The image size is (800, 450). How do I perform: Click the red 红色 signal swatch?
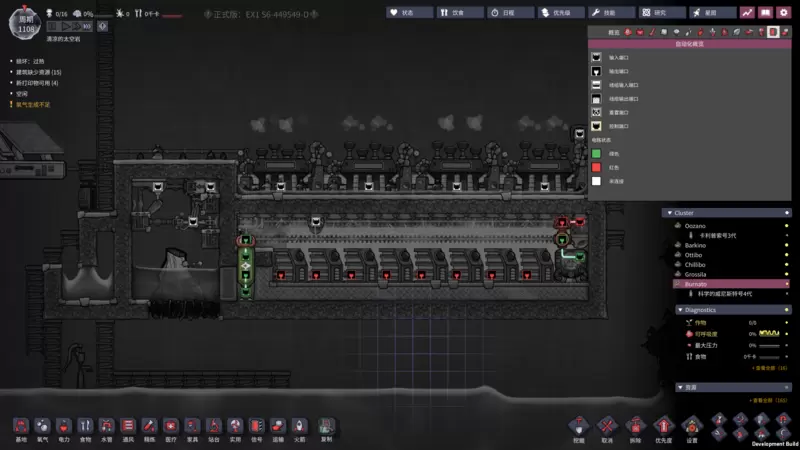point(596,167)
